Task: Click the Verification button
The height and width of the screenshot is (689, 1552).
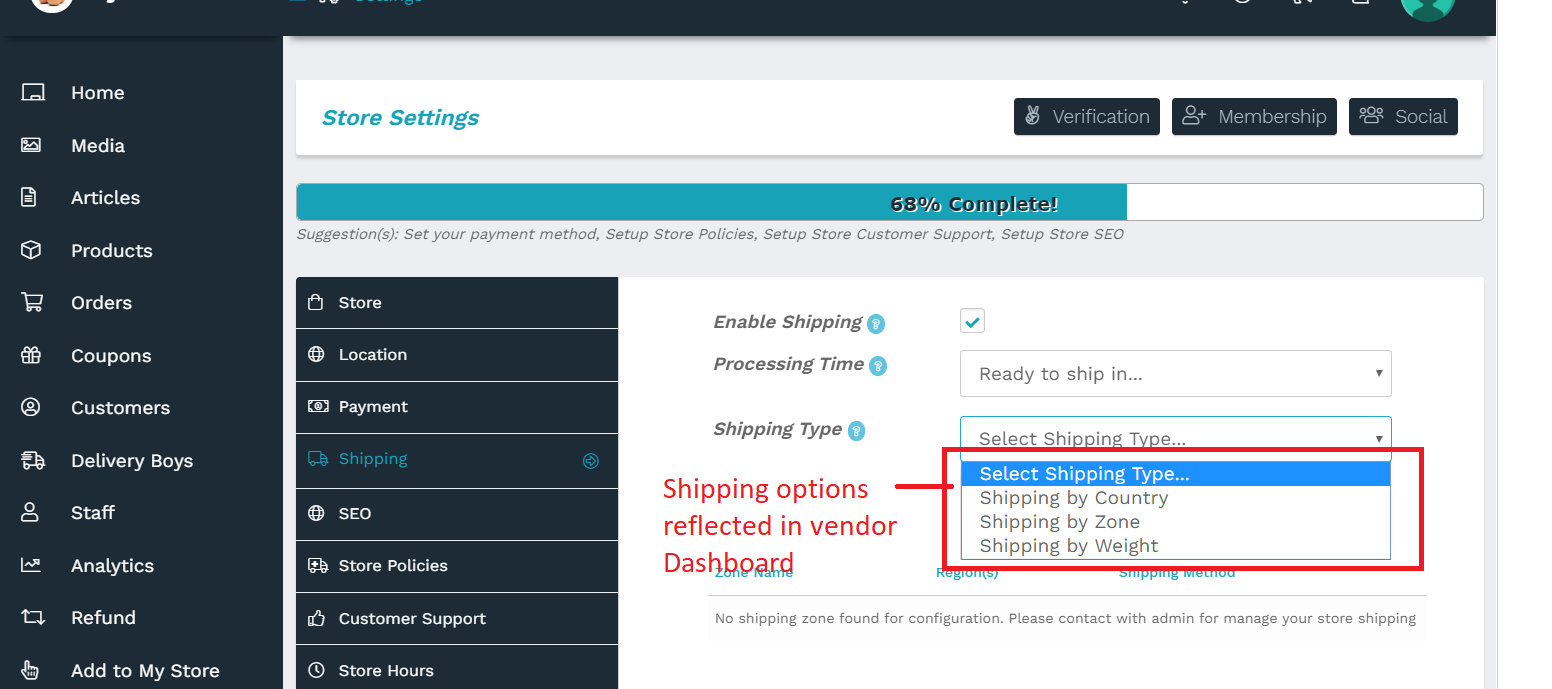Action: coord(1087,116)
